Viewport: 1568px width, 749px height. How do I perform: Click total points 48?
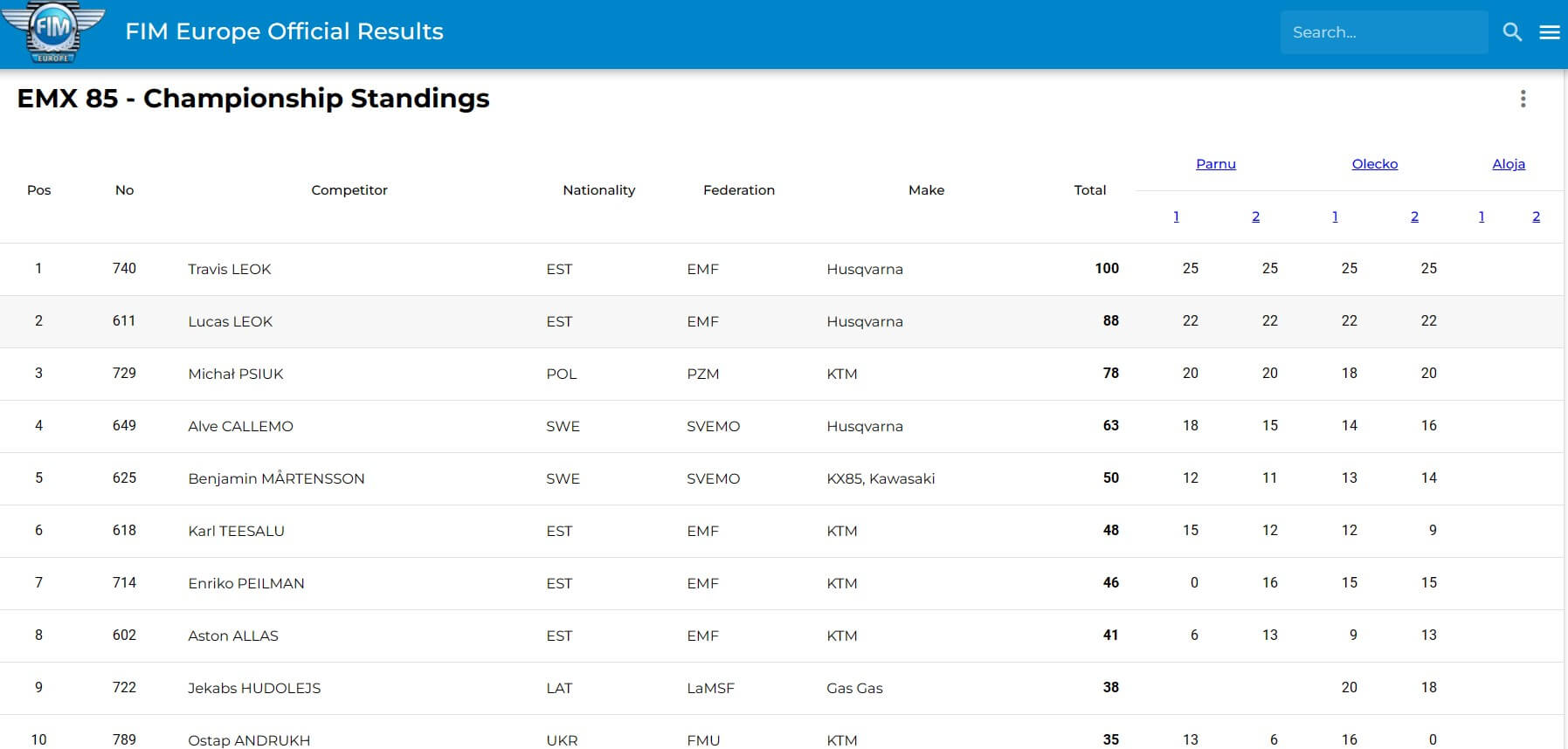tap(1110, 531)
